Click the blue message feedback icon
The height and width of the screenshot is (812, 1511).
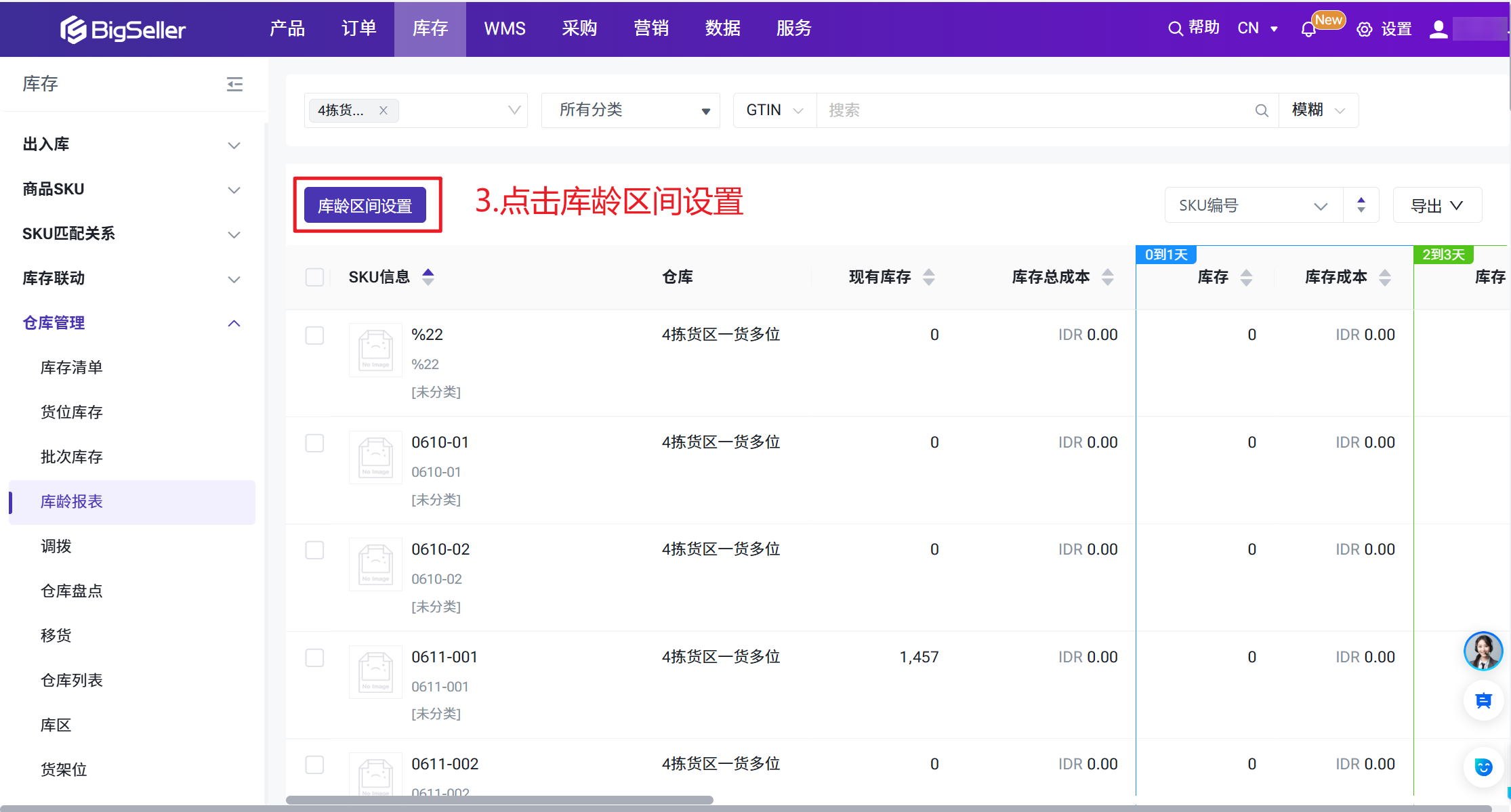(x=1483, y=700)
